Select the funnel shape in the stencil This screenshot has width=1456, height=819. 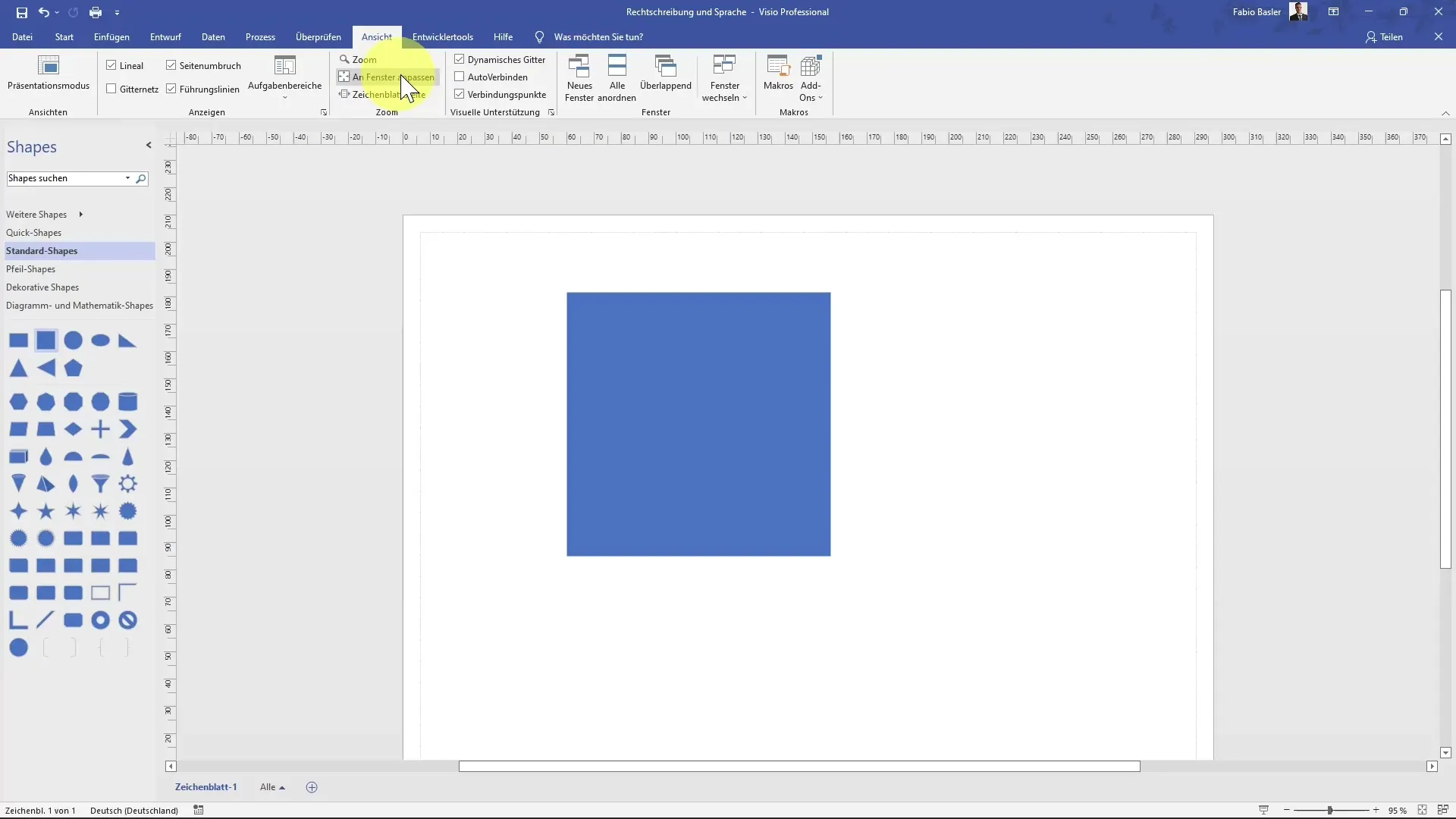pos(100,484)
